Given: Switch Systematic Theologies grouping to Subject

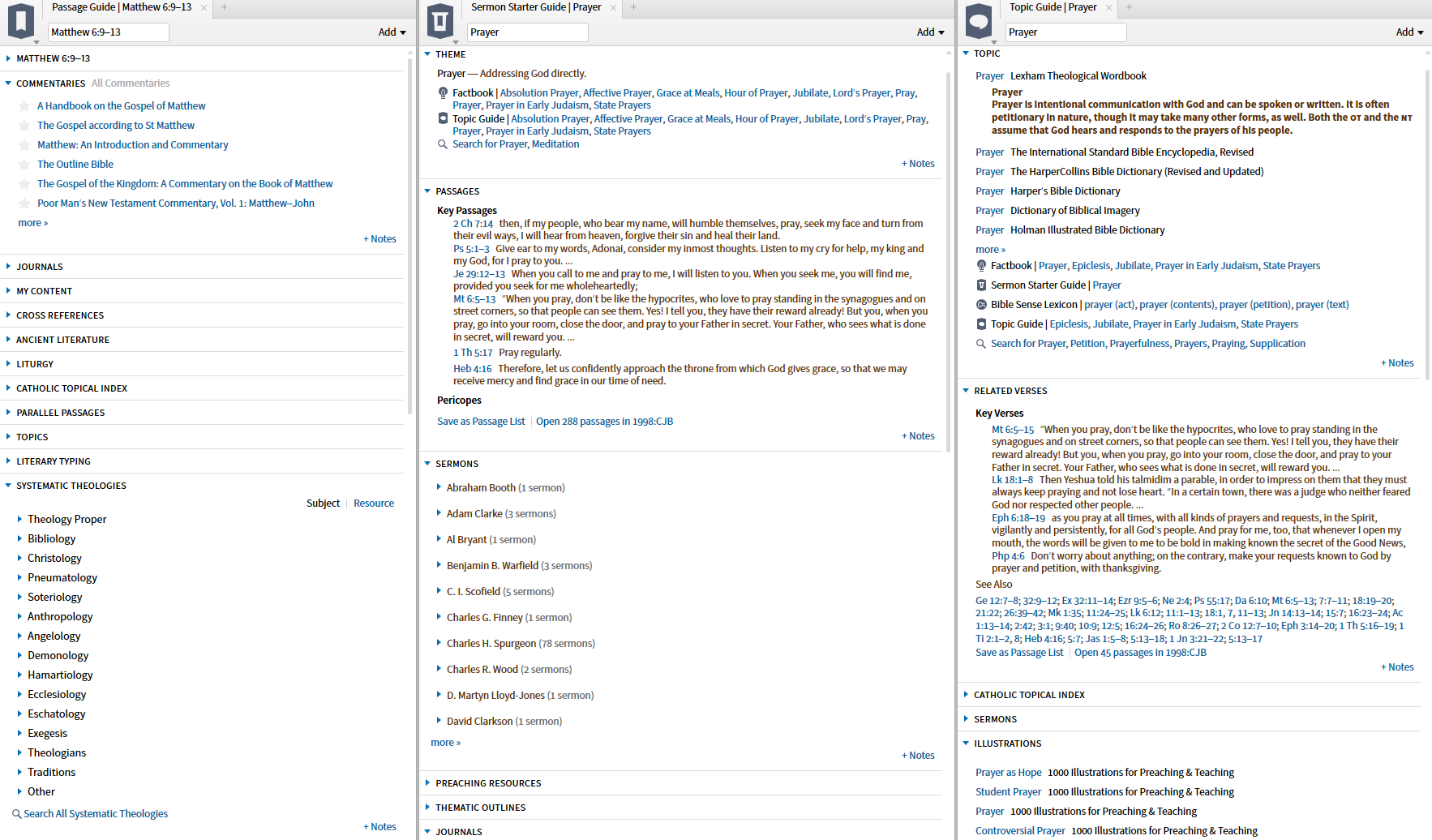Looking at the screenshot, I should 323,504.
